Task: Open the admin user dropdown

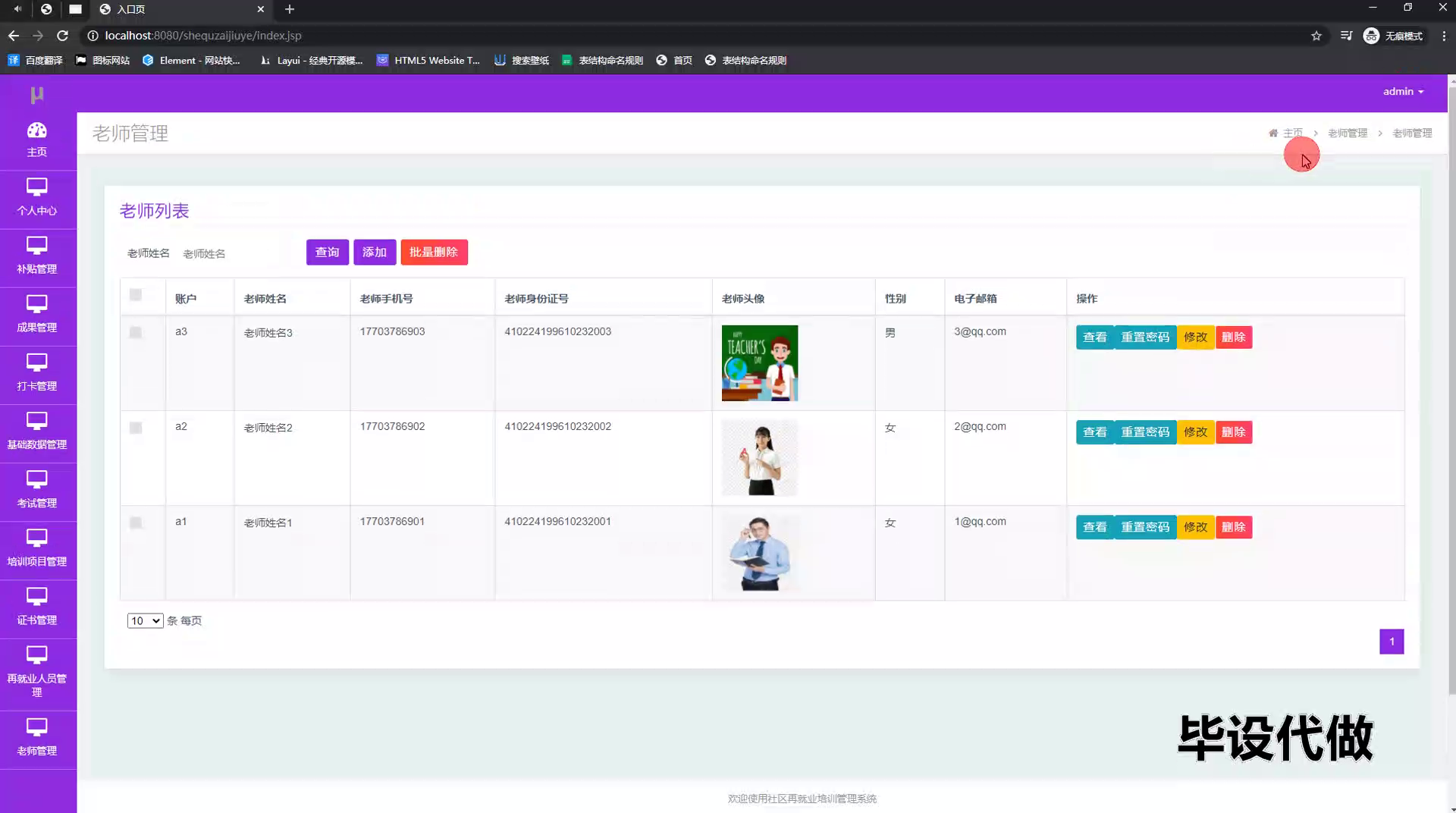Action: click(1403, 91)
